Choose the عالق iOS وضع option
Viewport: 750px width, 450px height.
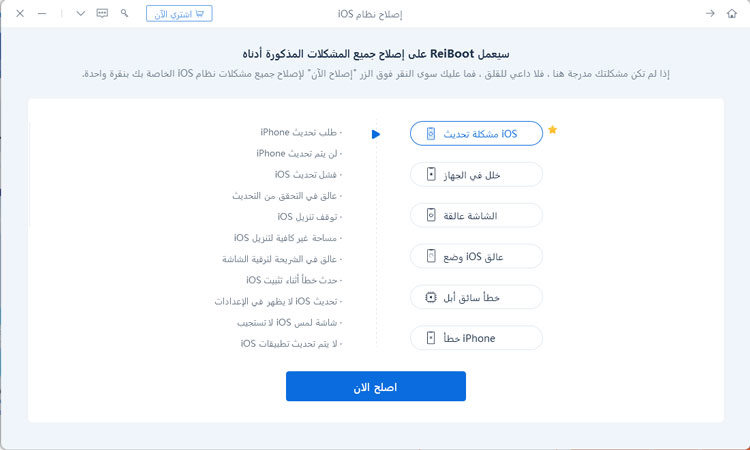click(476, 257)
